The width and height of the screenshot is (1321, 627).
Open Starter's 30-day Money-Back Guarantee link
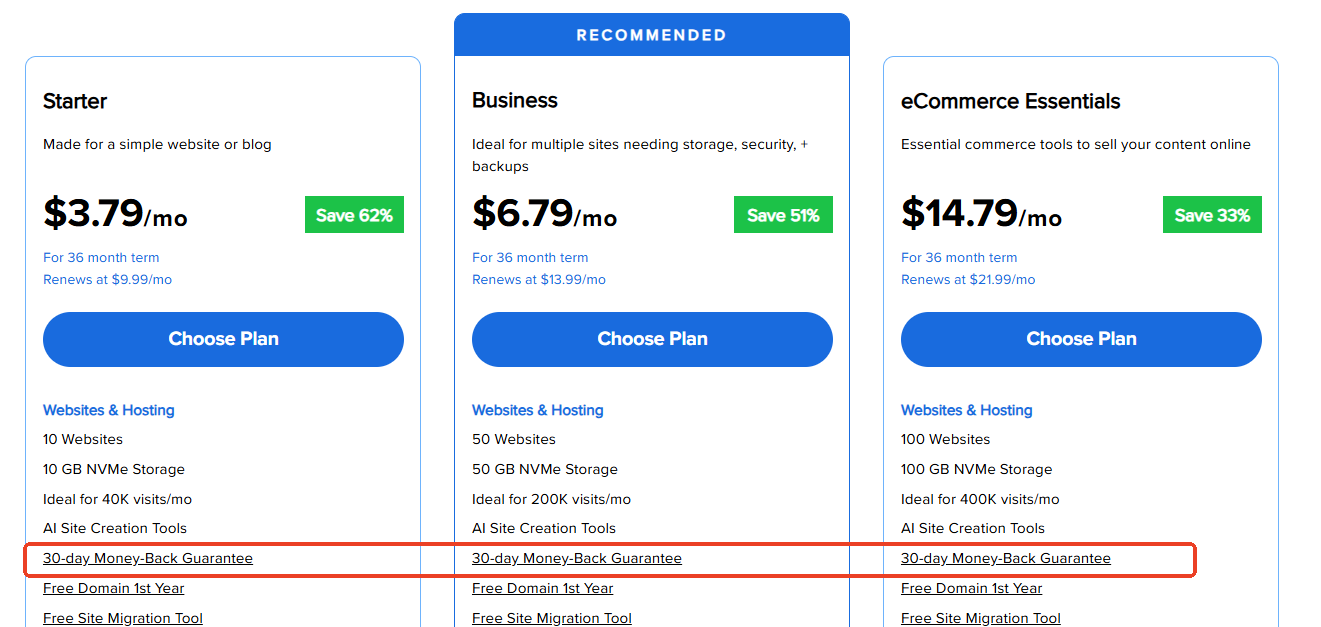click(x=148, y=558)
